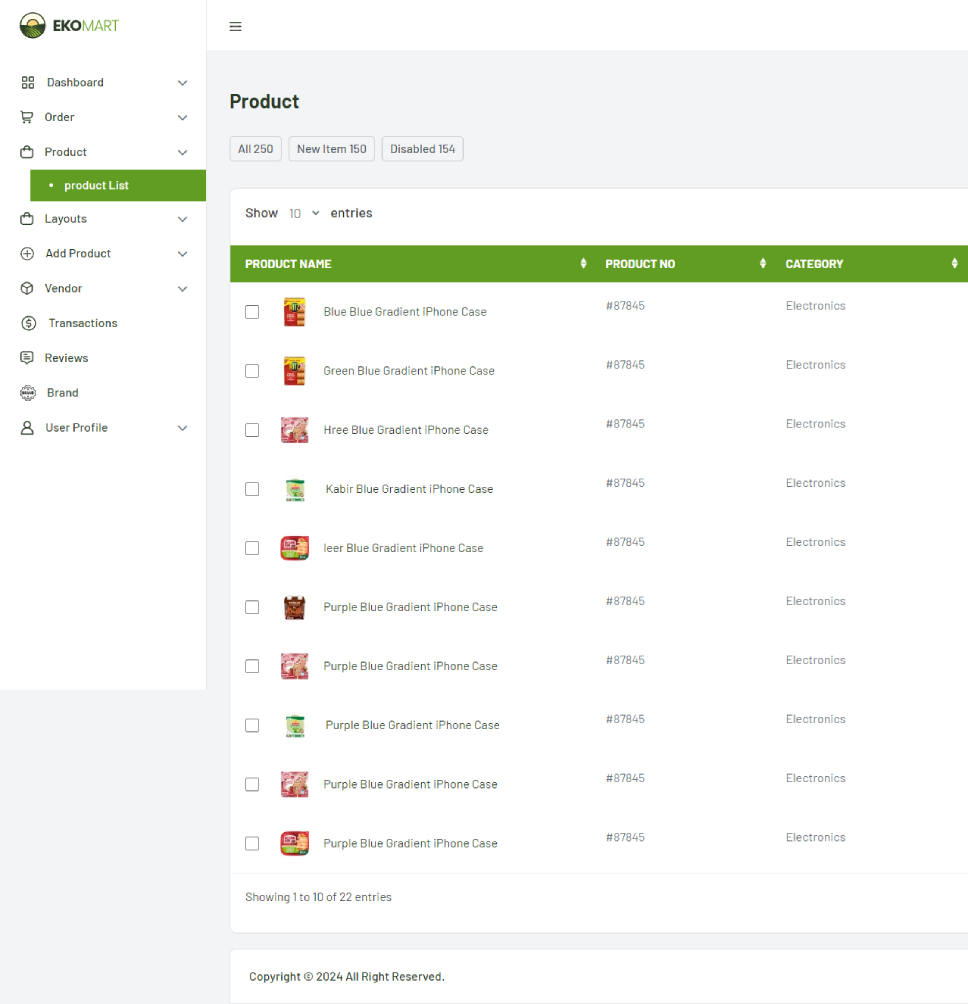Screen dimensions: 968x1004
Task: Check the Hree Blue Gradient iPhone Case checkbox
Action: (x=252, y=430)
